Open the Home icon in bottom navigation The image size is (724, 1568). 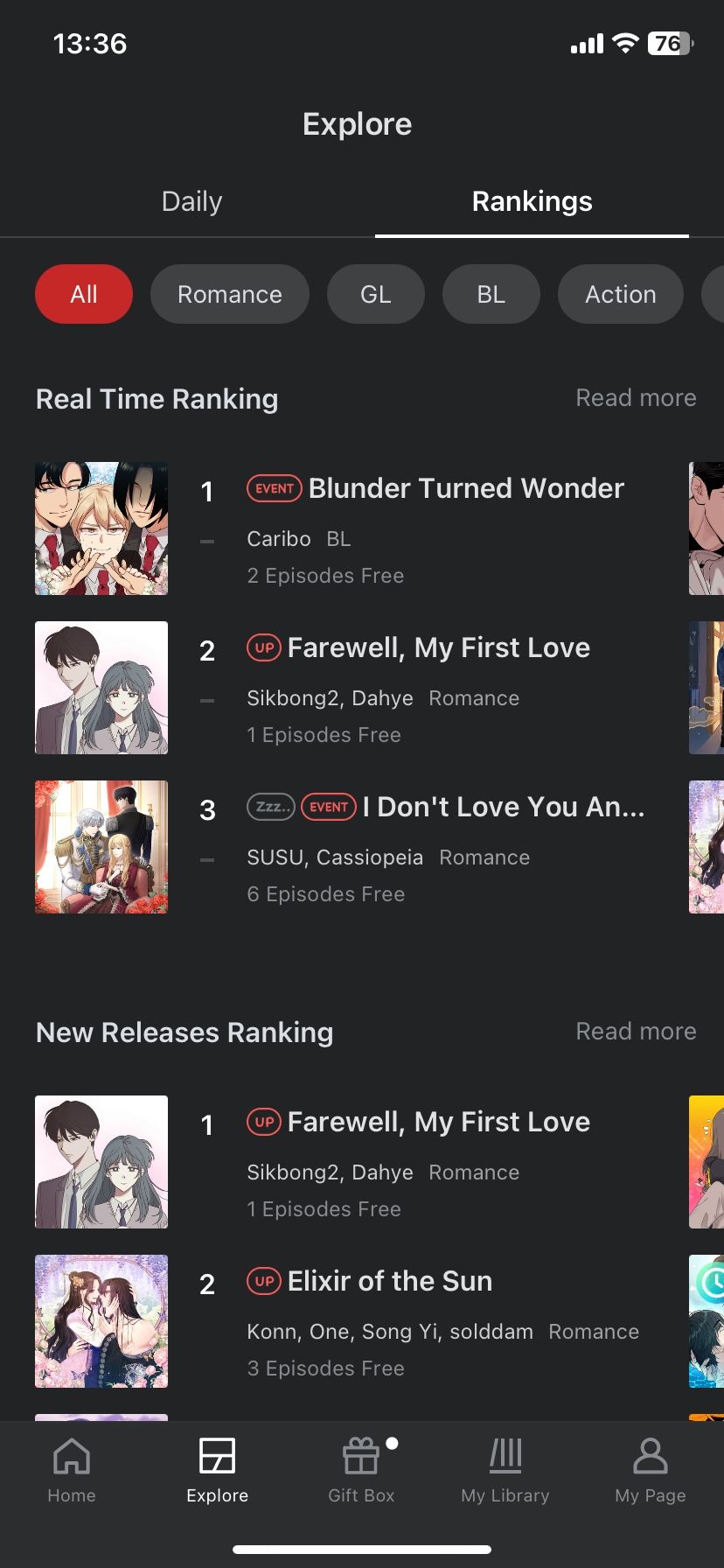point(72,1457)
